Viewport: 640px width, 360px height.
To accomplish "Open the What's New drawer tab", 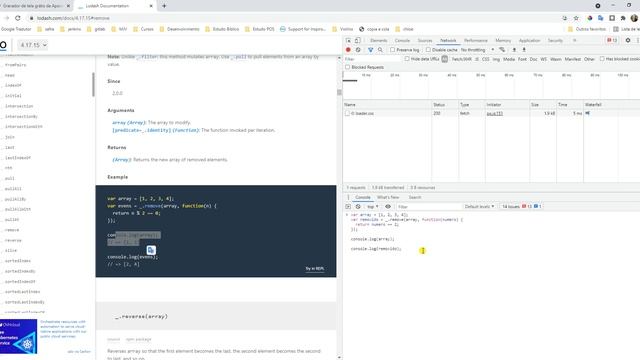I will tap(388, 197).
